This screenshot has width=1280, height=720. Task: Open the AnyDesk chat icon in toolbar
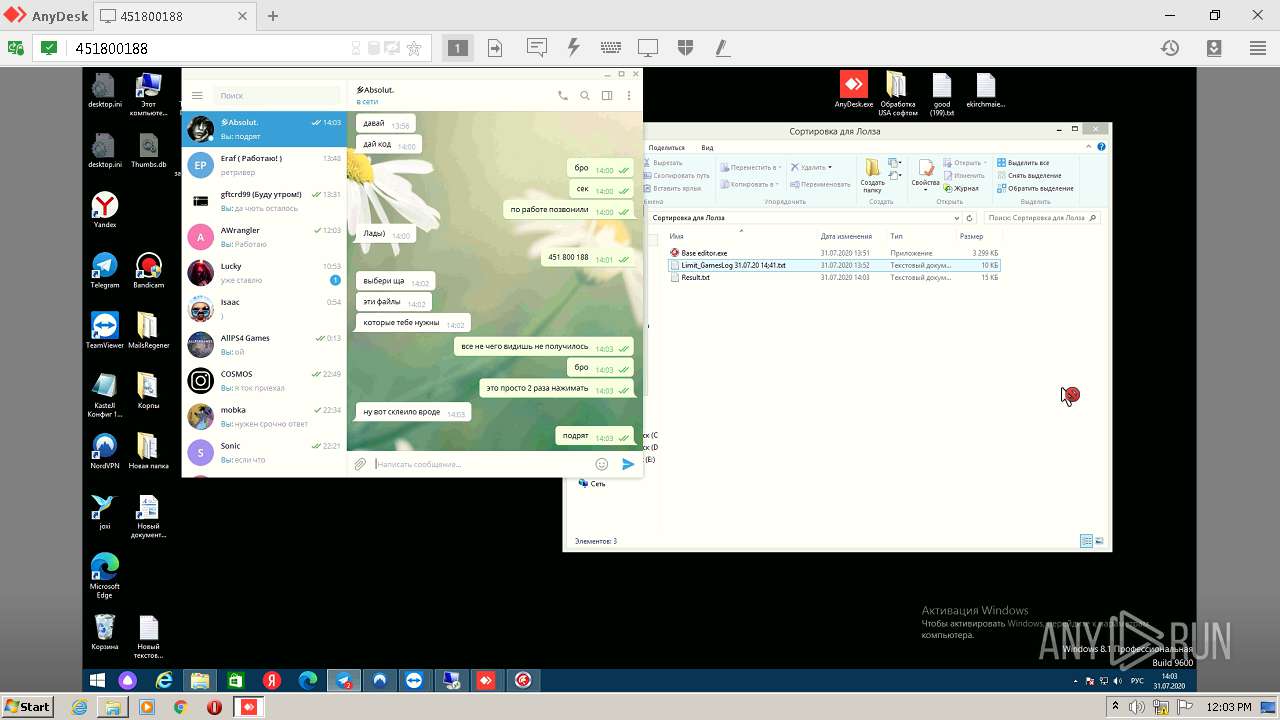point(537,48)
